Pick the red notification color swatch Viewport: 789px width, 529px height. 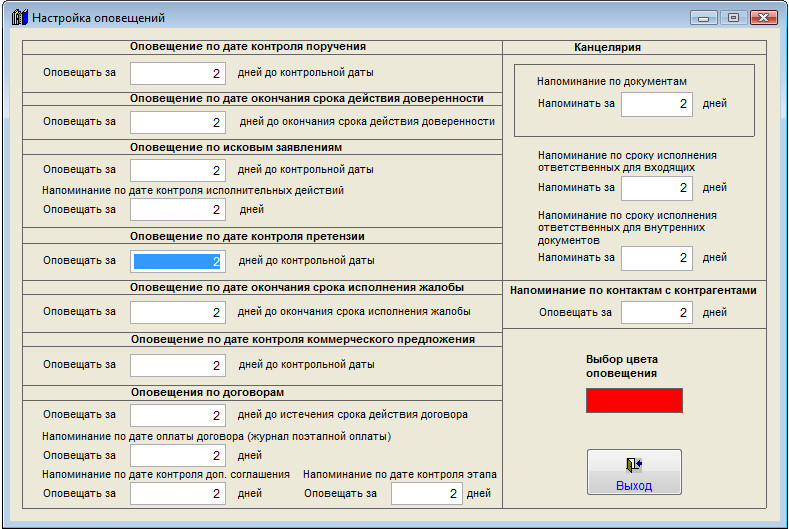click(634, 400)
